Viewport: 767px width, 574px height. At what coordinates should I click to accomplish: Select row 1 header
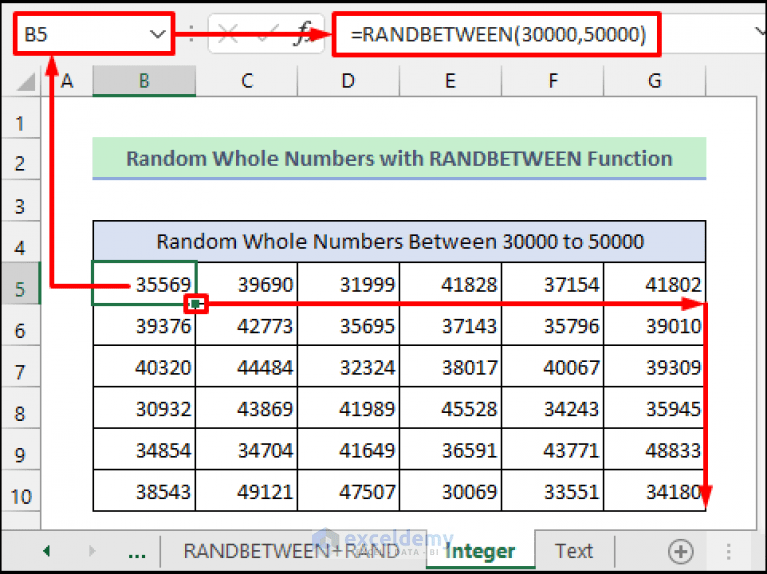(21, 118)
